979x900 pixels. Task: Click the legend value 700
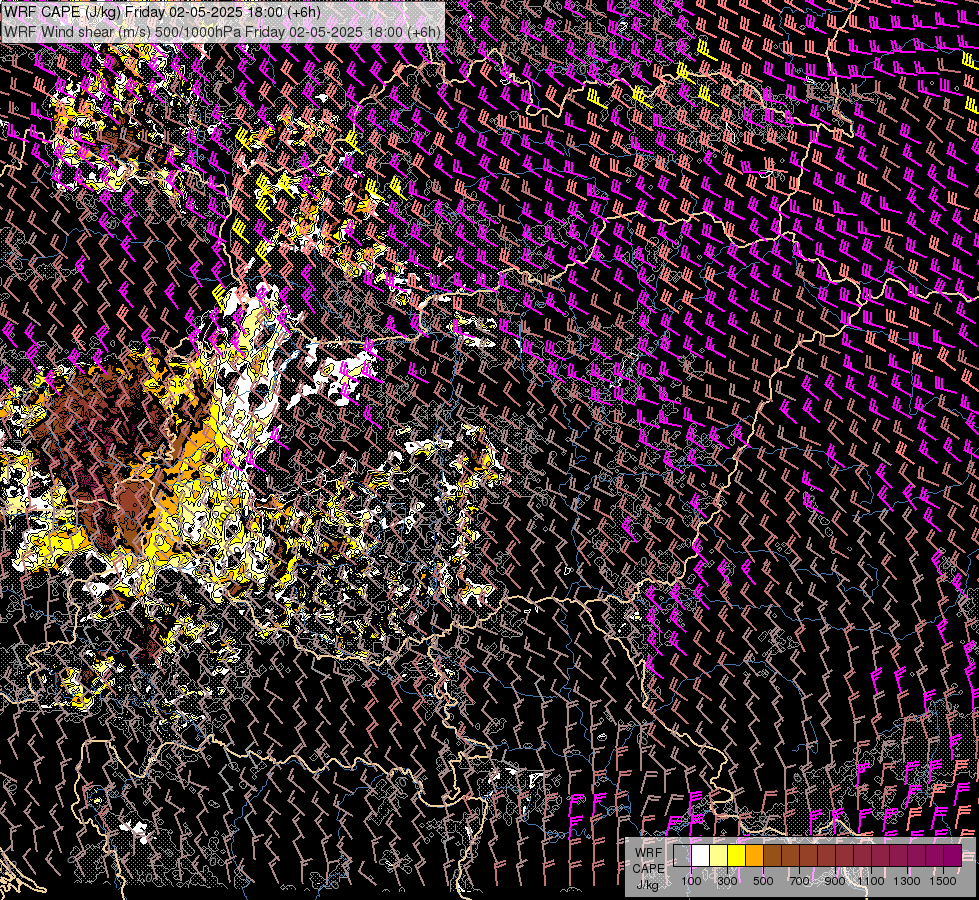799,881
